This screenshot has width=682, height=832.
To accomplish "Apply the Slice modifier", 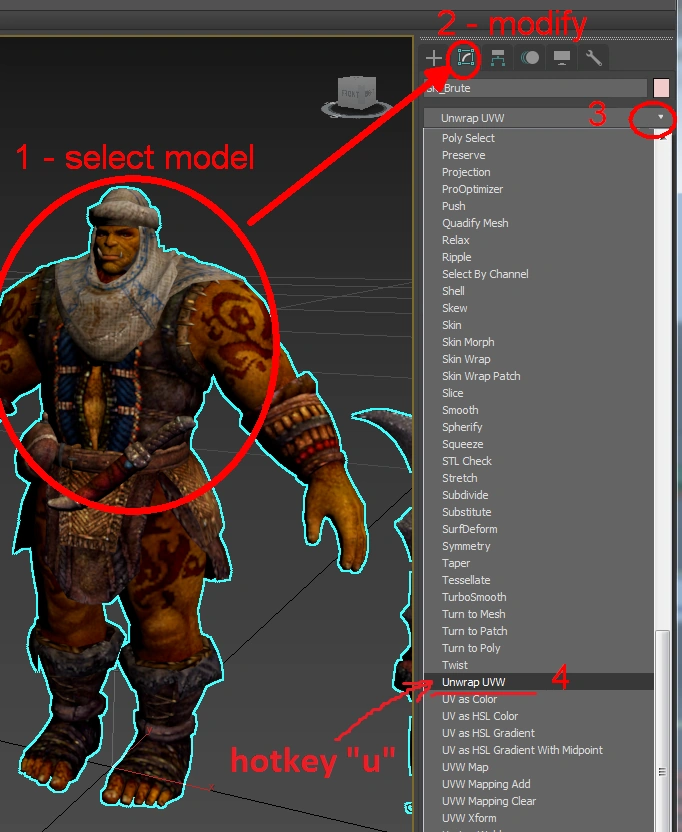I will click(453, 393).
